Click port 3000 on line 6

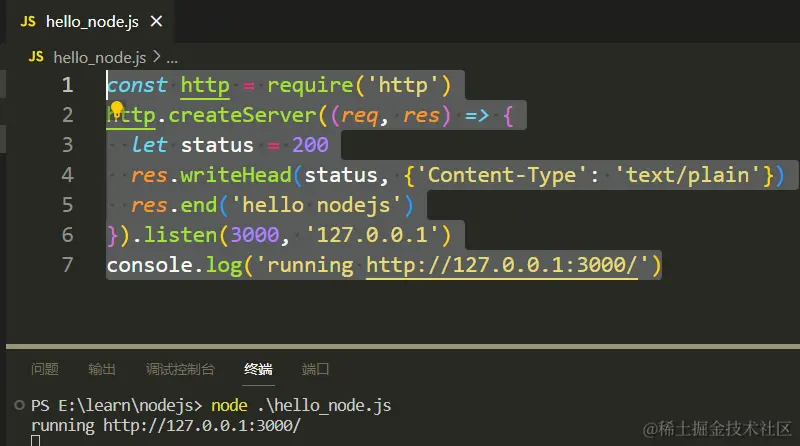(255, 235)
